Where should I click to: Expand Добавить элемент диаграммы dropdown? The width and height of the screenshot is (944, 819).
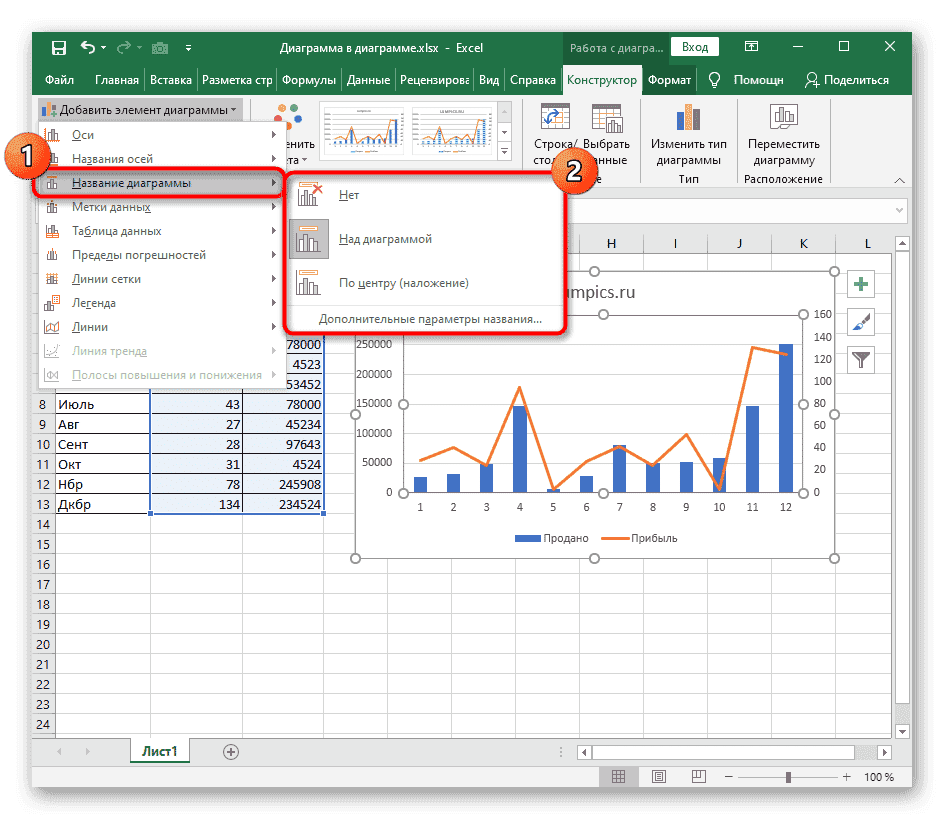point(141,110)
